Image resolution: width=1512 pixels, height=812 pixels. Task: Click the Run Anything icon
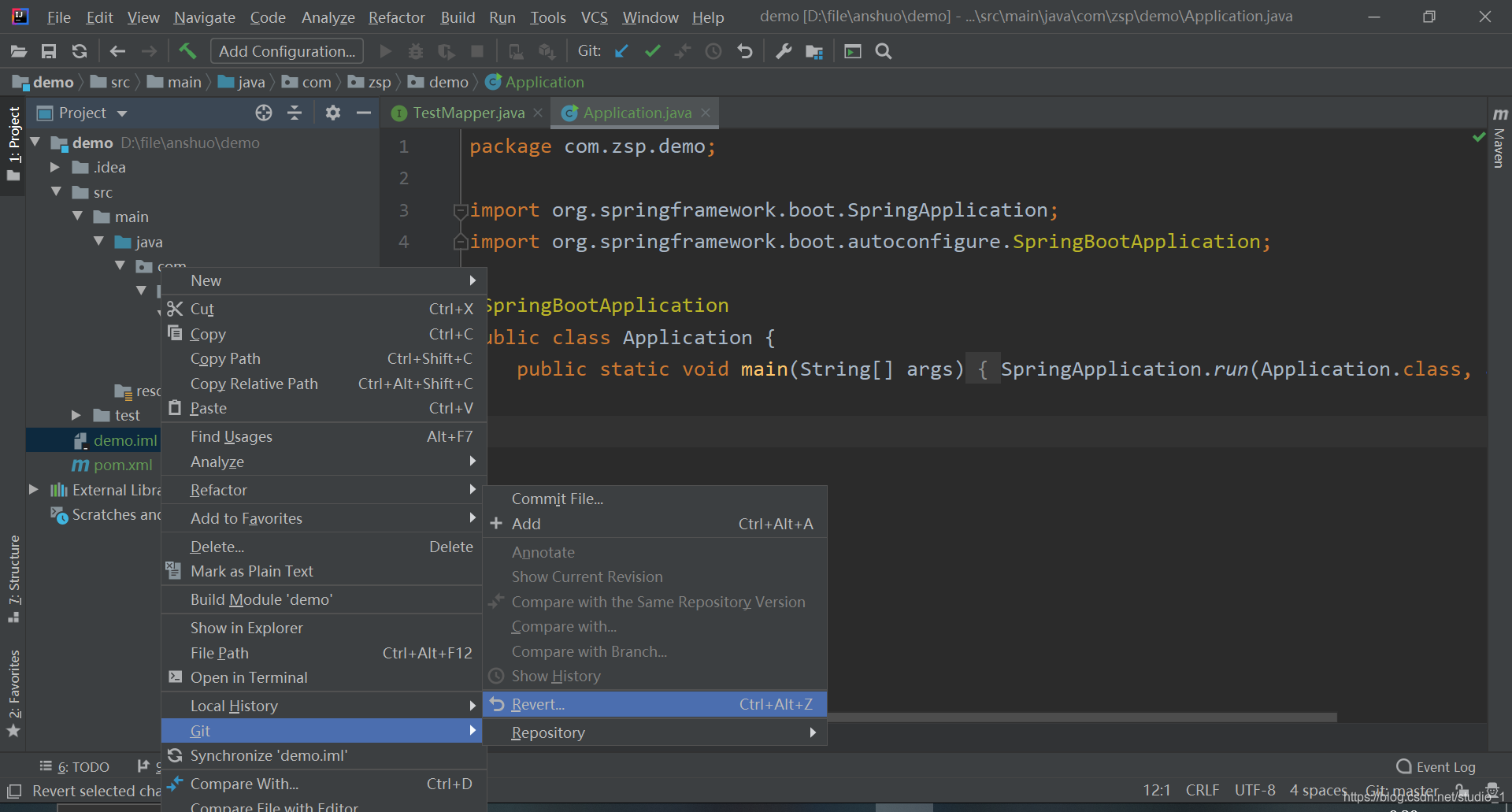[853, 51]
